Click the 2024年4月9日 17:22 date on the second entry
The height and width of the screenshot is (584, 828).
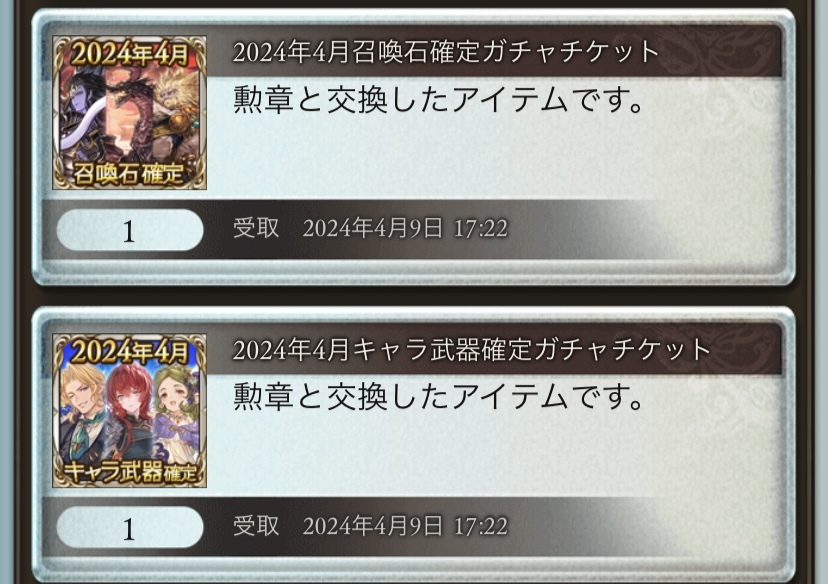tap(405, 526)
